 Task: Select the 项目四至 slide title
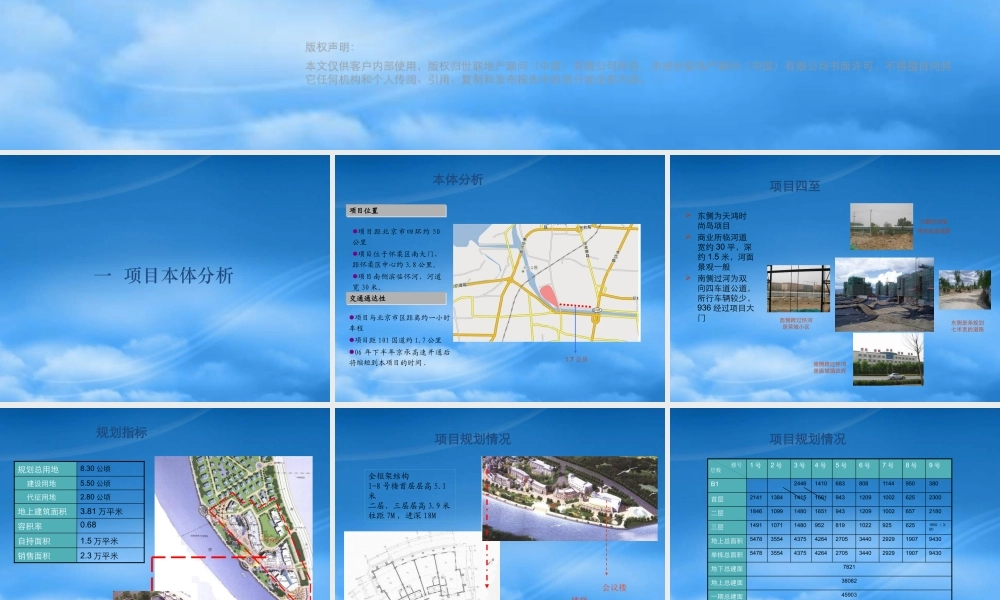pos(794,186)
